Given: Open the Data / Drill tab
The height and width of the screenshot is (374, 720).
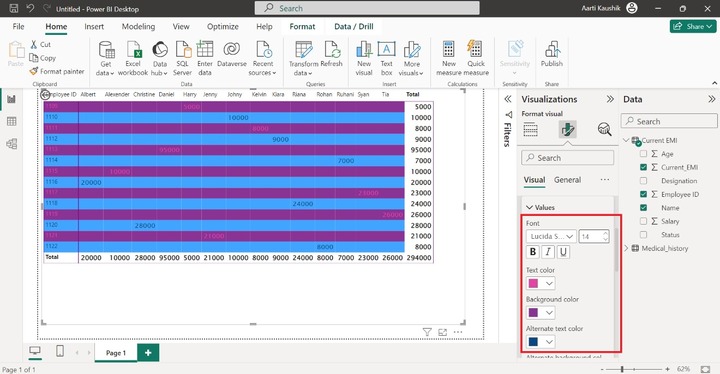Looking at the screenshot, I should tap(354, 27).
